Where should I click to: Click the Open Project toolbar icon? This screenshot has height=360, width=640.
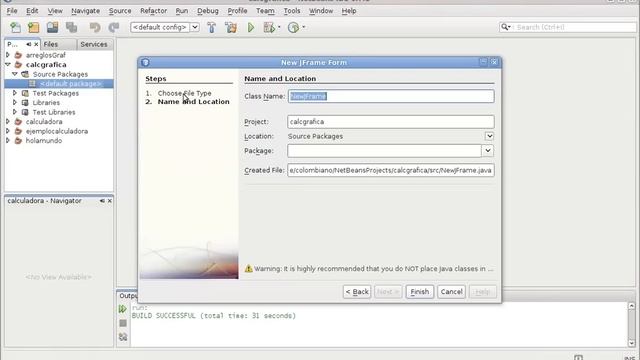coord(52,27)
